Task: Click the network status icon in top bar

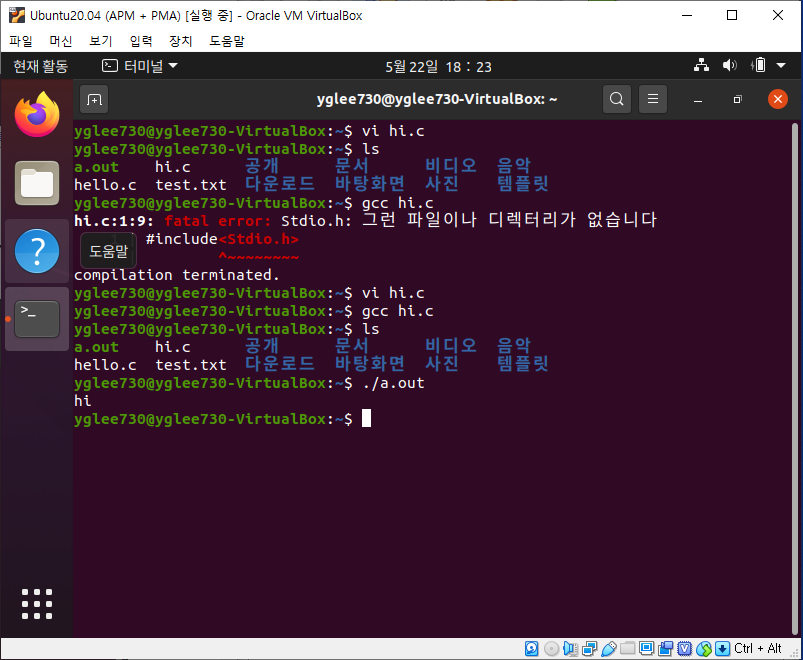Action: [x=701, y=66]
